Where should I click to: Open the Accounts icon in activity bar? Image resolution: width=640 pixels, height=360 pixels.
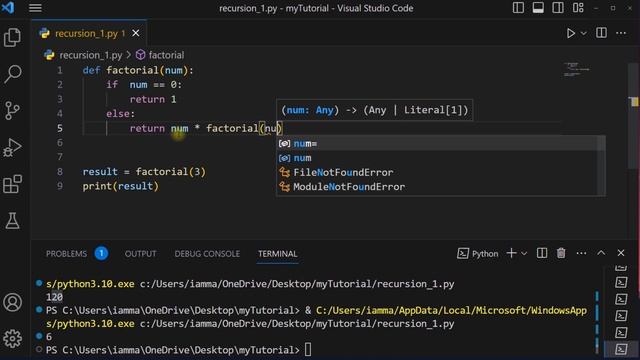(x=12, y=302)
